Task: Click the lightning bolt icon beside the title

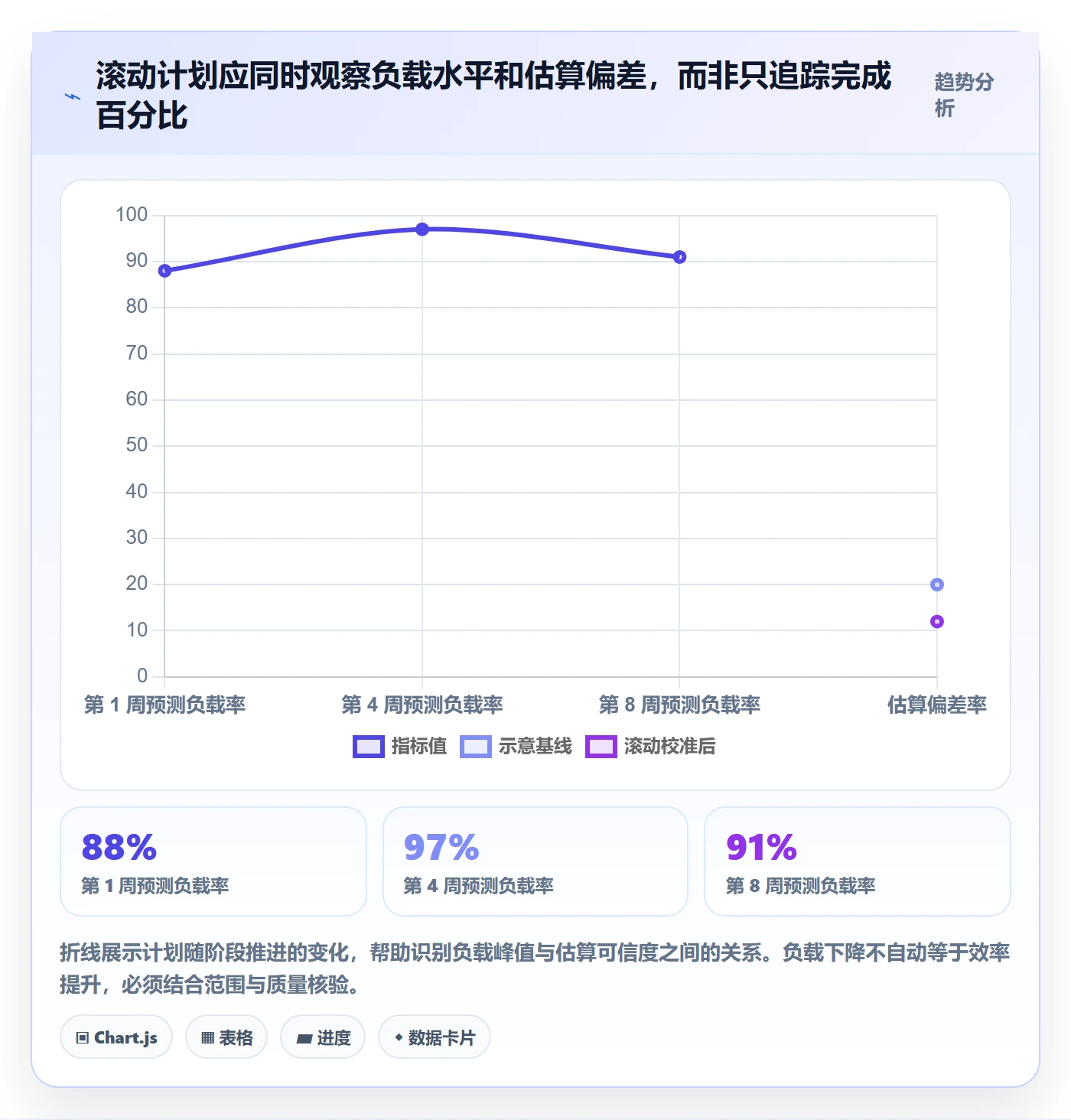Action: 73,96
